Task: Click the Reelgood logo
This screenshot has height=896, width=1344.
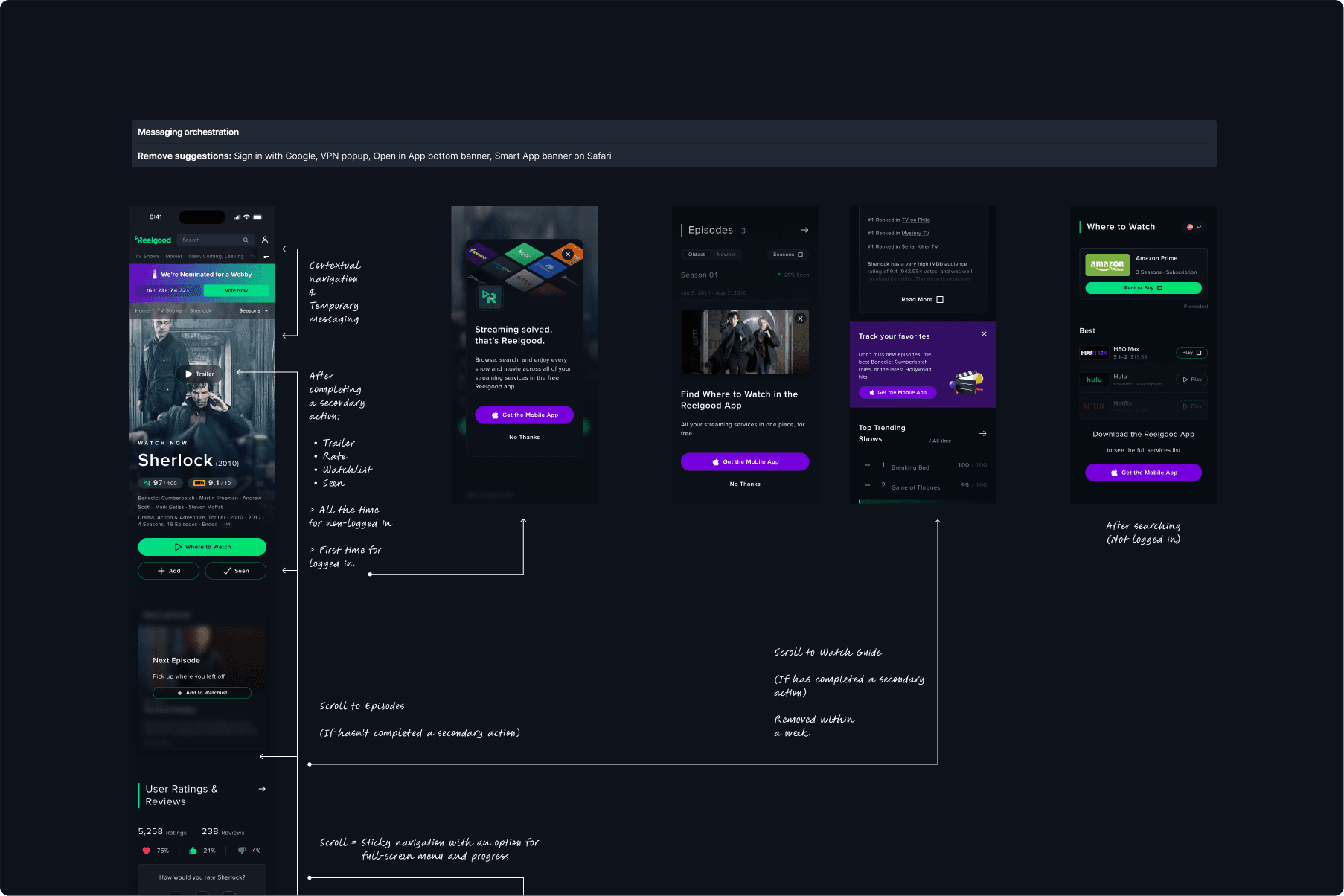Action: click(x=153, y=240)
